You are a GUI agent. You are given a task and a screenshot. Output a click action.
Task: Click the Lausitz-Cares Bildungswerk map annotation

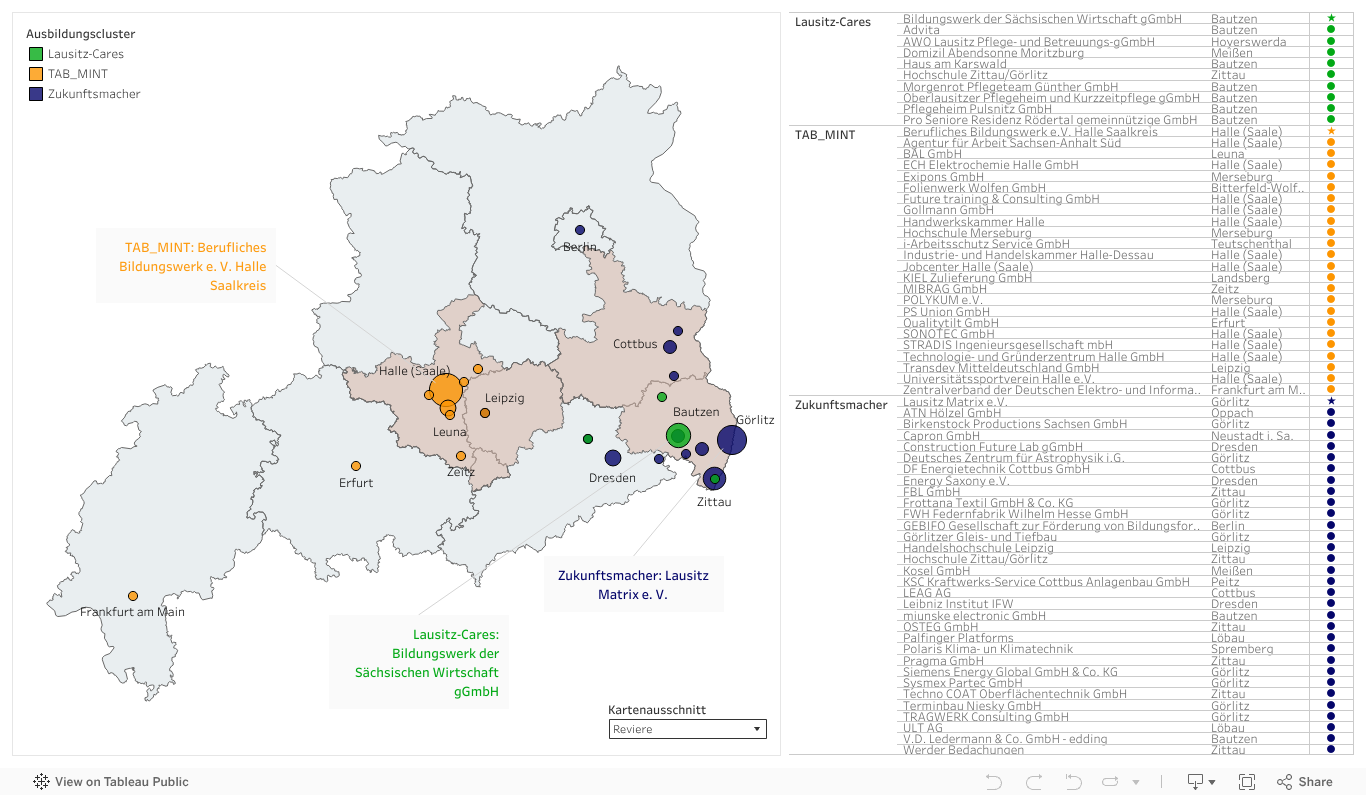[419, 663]
